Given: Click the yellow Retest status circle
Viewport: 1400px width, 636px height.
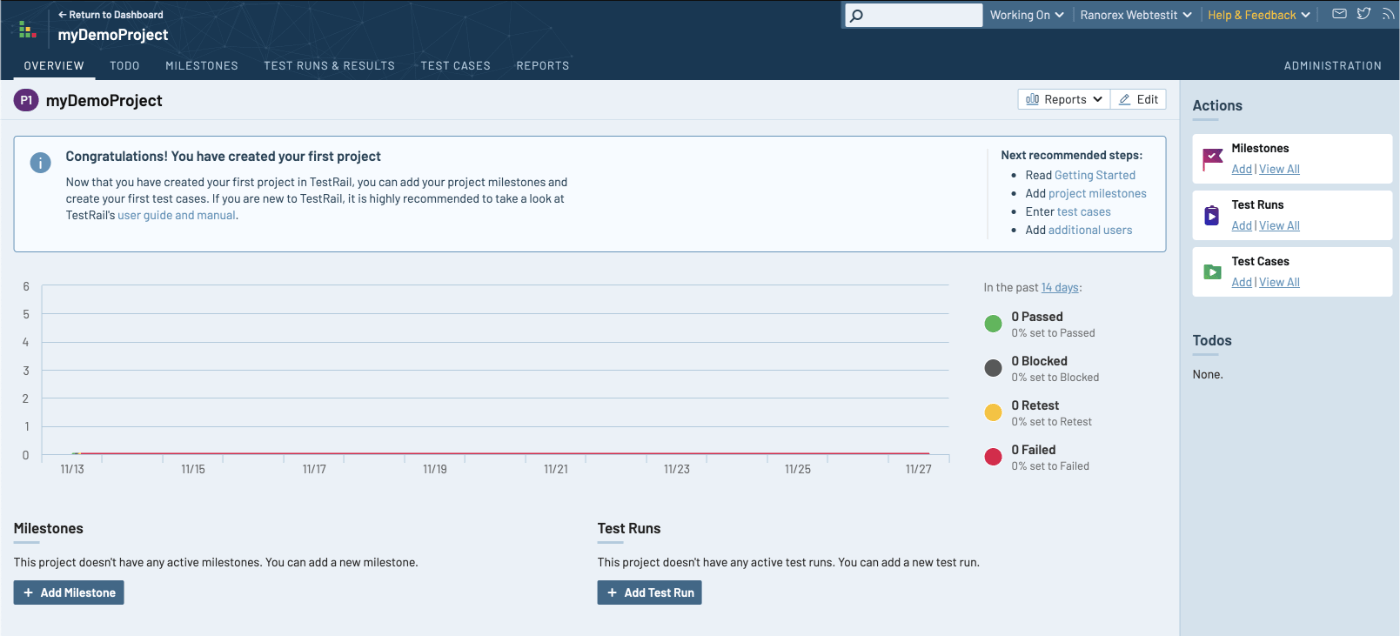Looking at the screenshot, I should pyautogui.click(x=993, y=412).
